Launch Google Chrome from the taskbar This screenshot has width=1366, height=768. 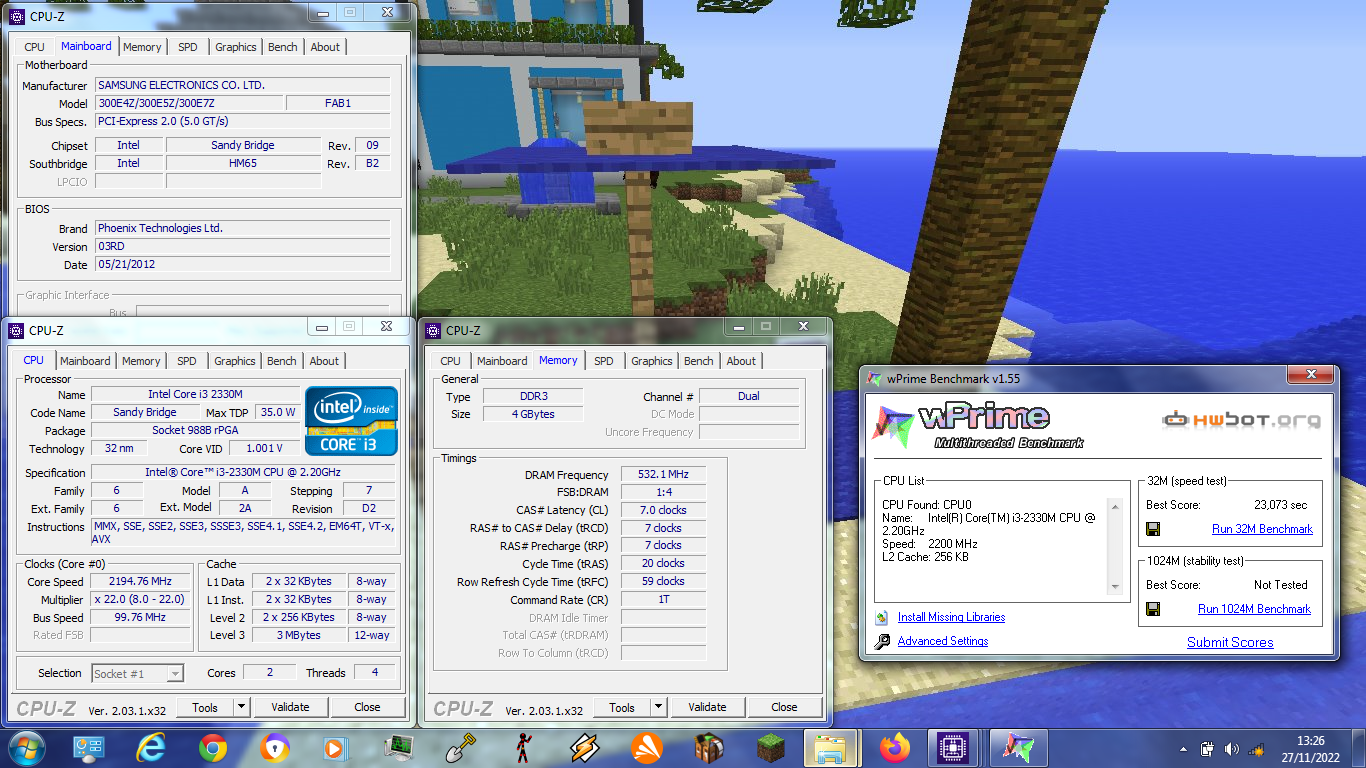click(x=213, y=748)
